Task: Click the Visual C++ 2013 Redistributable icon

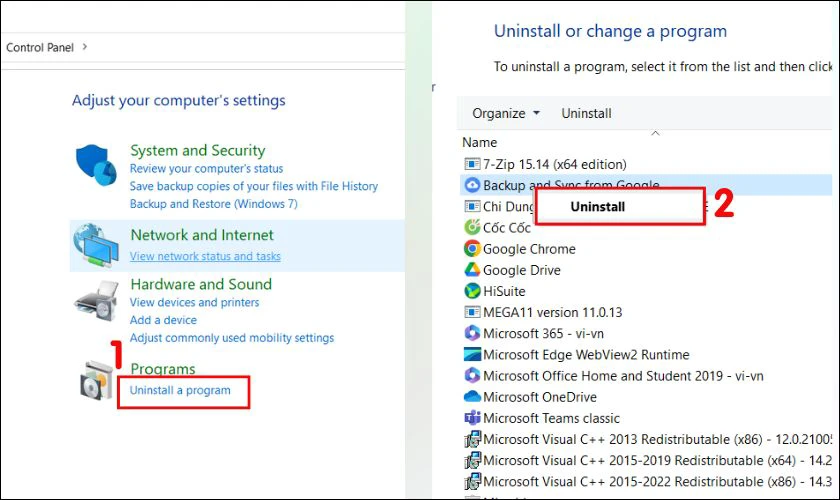Action: click(x=472, y=439)
